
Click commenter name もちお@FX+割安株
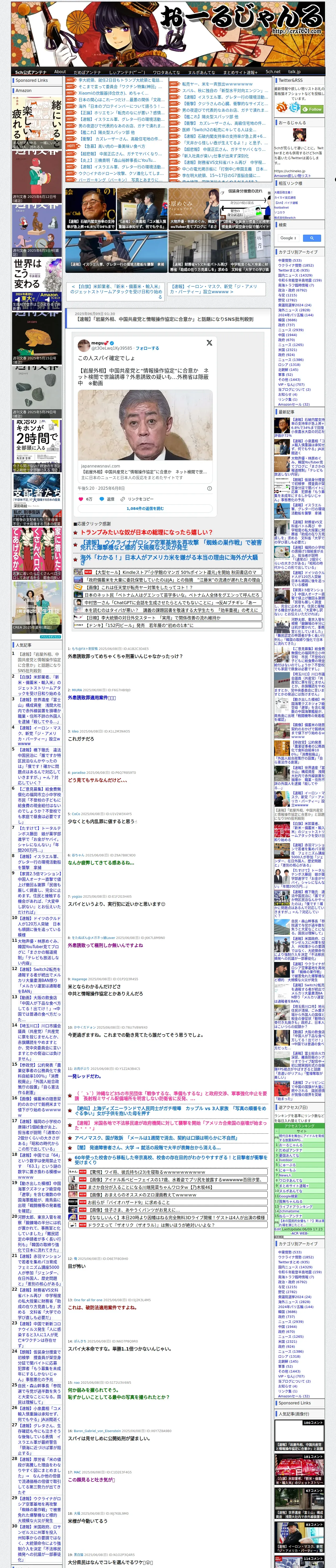click(x=84, y=649)
